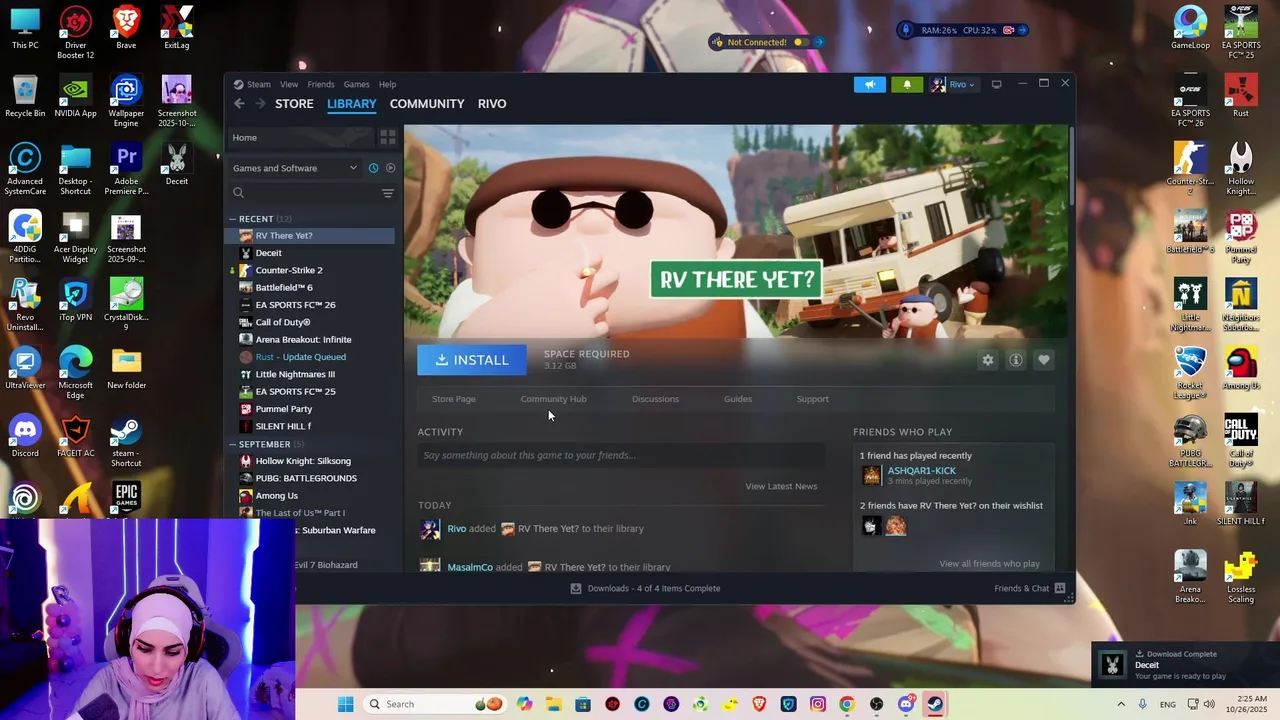Switch library to grid collections view icon
1280x720 pixels.
(x=388, y=137)
